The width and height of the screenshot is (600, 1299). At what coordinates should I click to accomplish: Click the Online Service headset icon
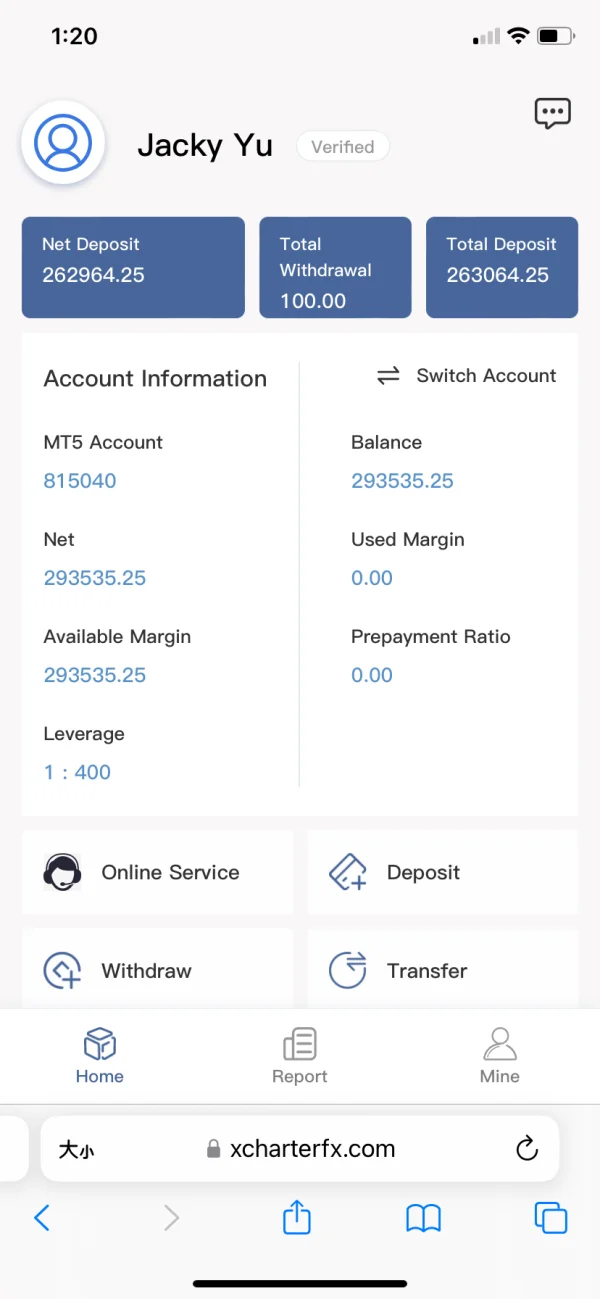(x=62, y=872)
